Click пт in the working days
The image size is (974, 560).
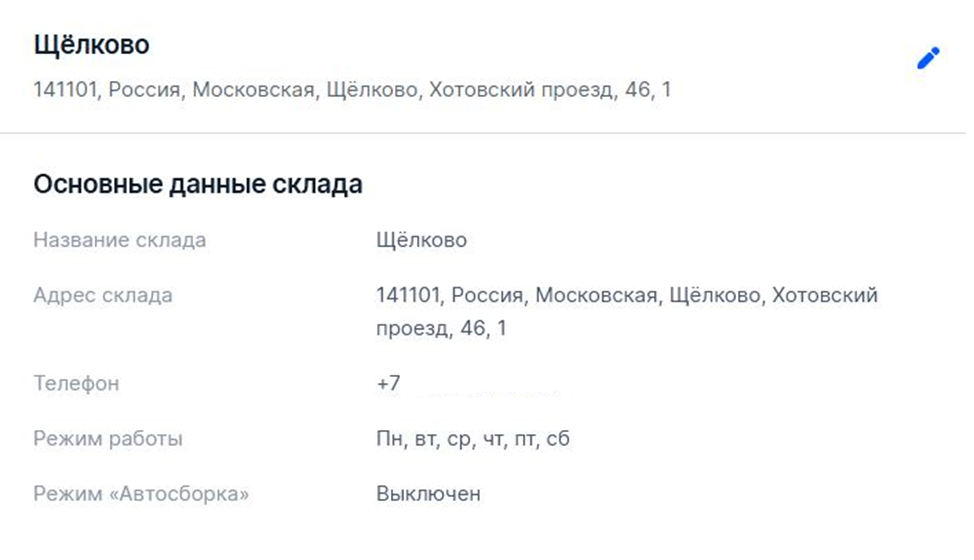[x=524, y=439]
